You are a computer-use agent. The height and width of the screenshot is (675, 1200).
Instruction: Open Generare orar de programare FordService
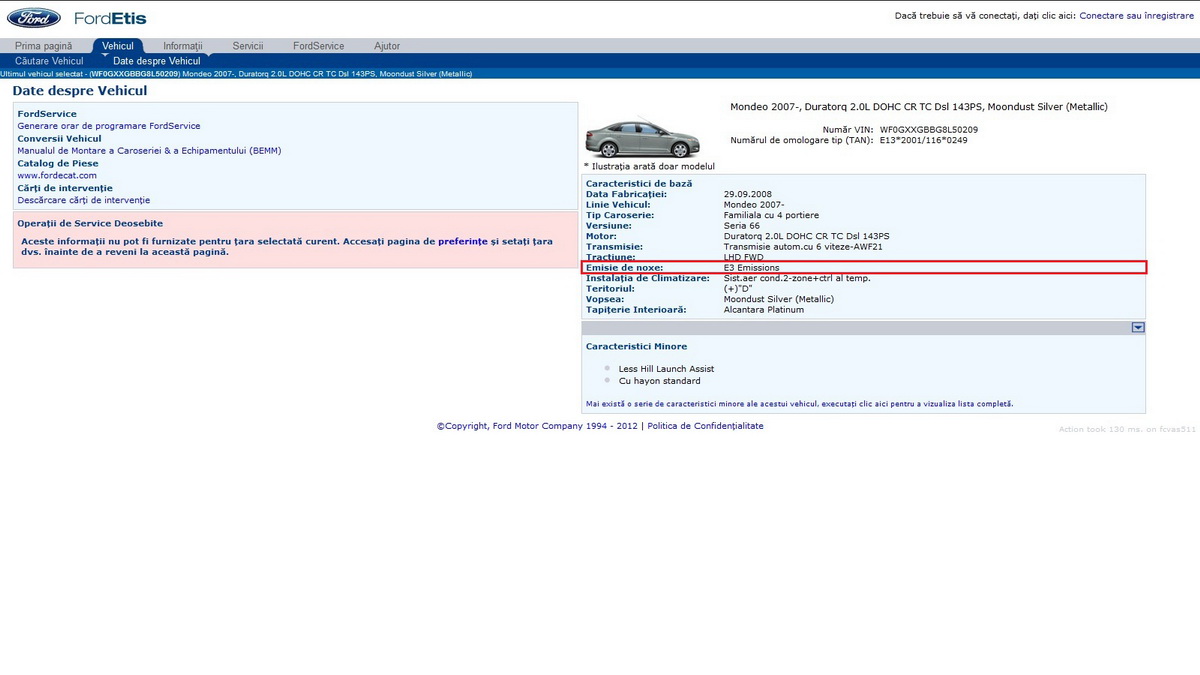click(108, 126)
